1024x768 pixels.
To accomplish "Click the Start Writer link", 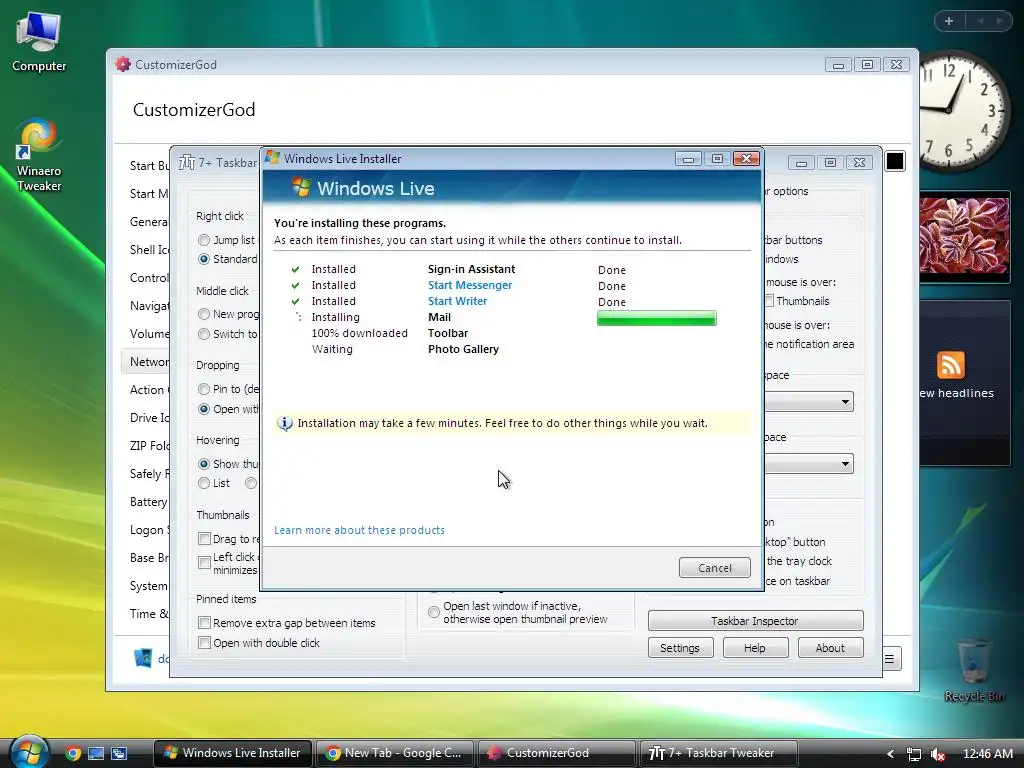I will [457, 301].
